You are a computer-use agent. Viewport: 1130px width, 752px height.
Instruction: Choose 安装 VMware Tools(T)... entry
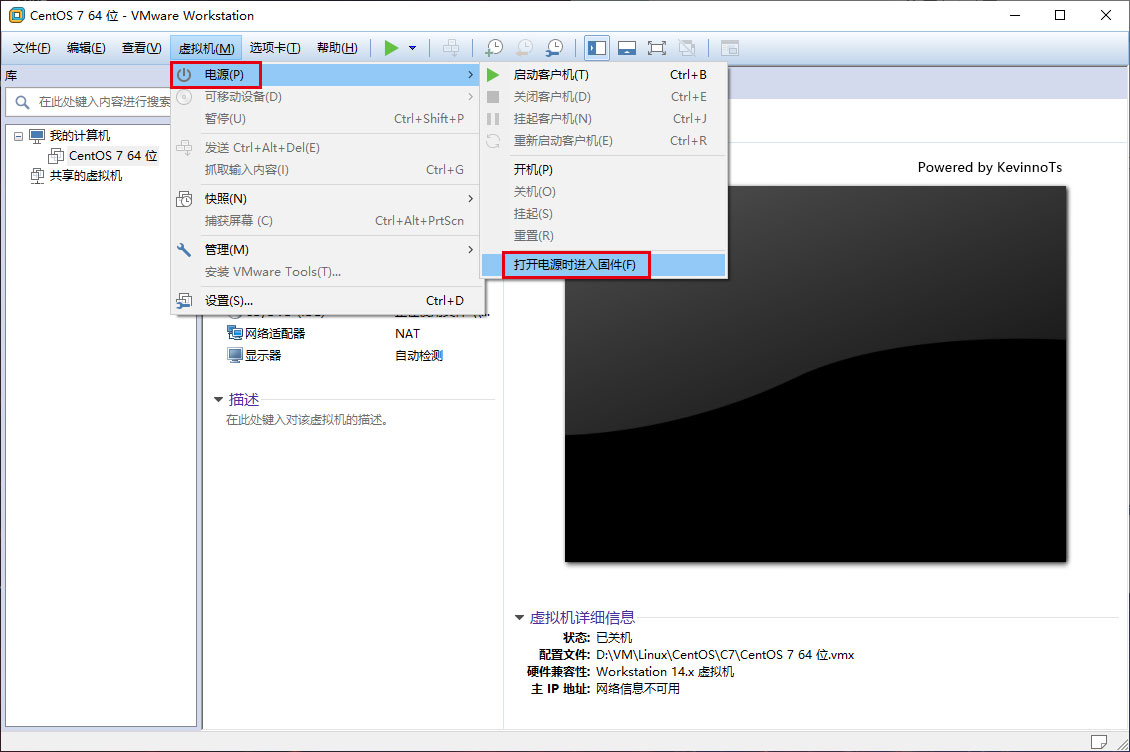325,272
